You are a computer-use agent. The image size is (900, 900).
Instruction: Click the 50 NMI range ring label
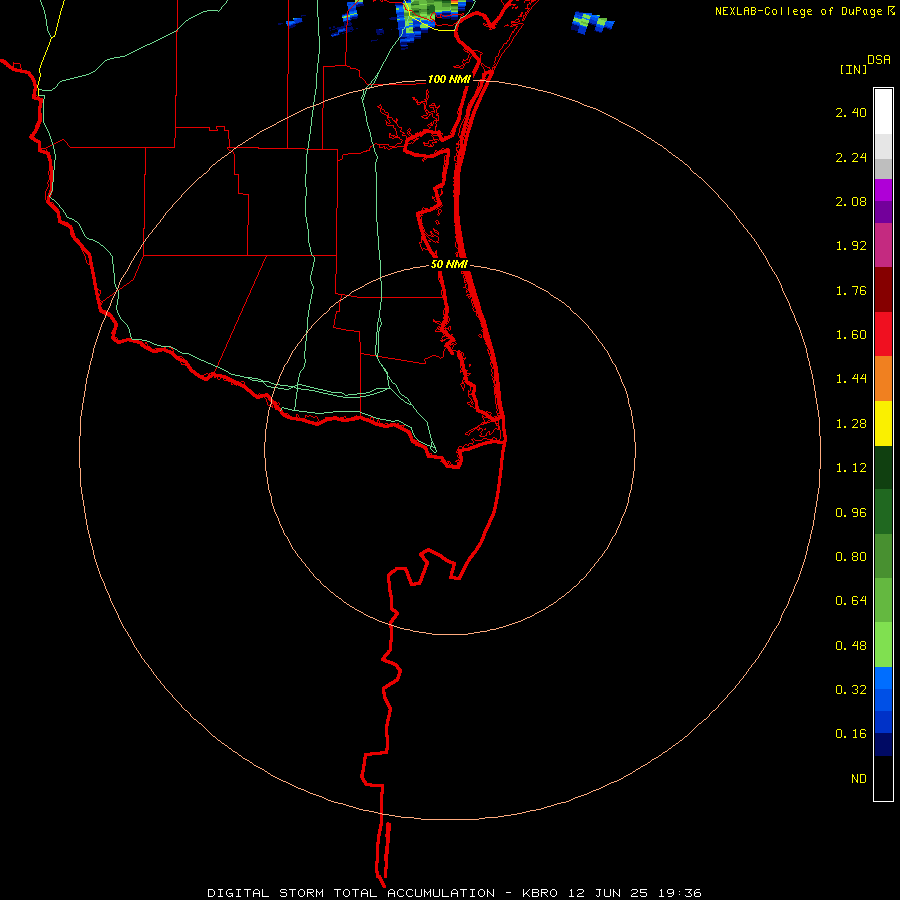pos(449,264)
